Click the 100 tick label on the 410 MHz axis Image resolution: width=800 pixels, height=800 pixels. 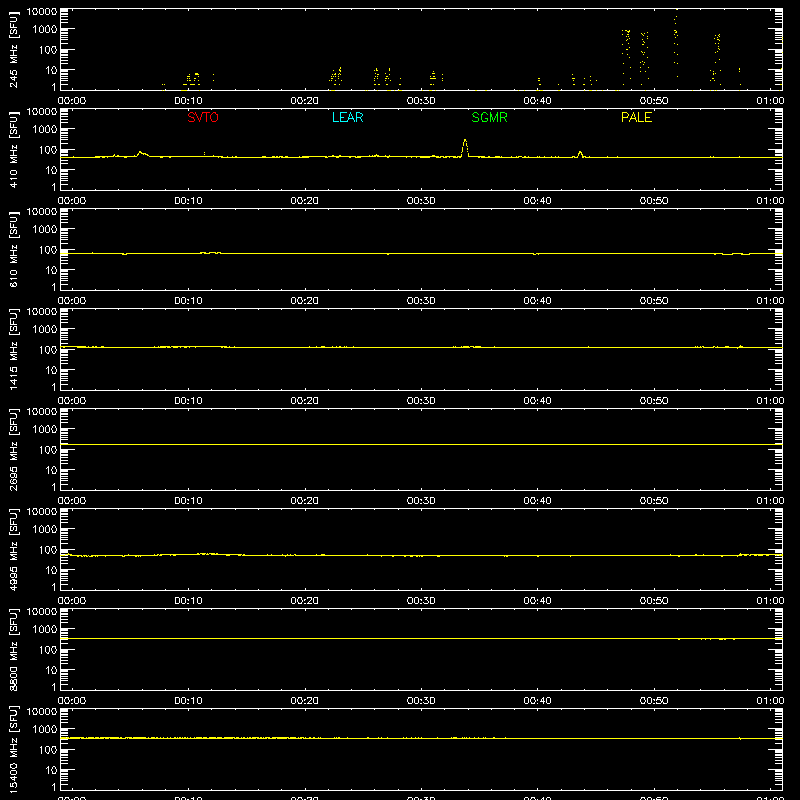48,150
